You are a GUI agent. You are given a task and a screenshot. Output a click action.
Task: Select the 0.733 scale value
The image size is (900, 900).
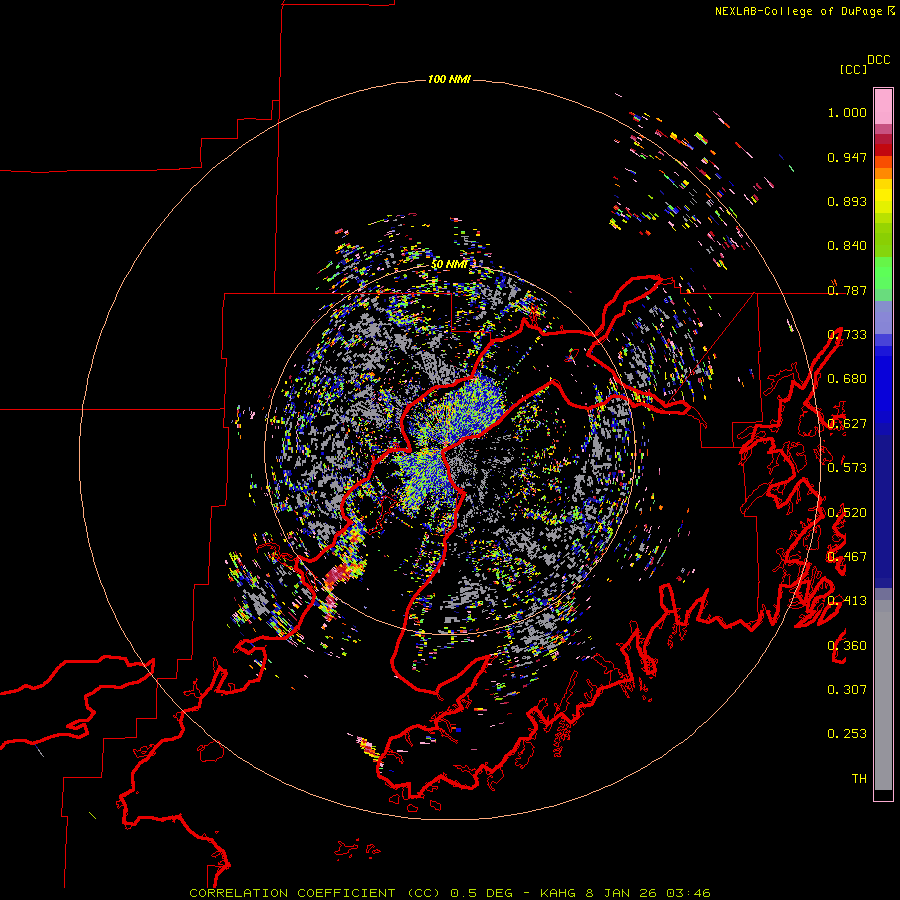pos(847,335)
